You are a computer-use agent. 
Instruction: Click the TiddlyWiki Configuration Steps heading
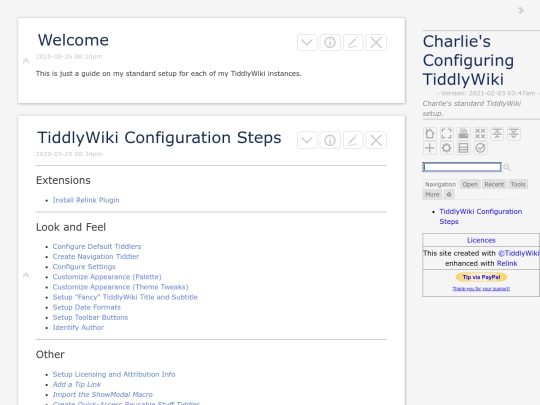point(159,138)
